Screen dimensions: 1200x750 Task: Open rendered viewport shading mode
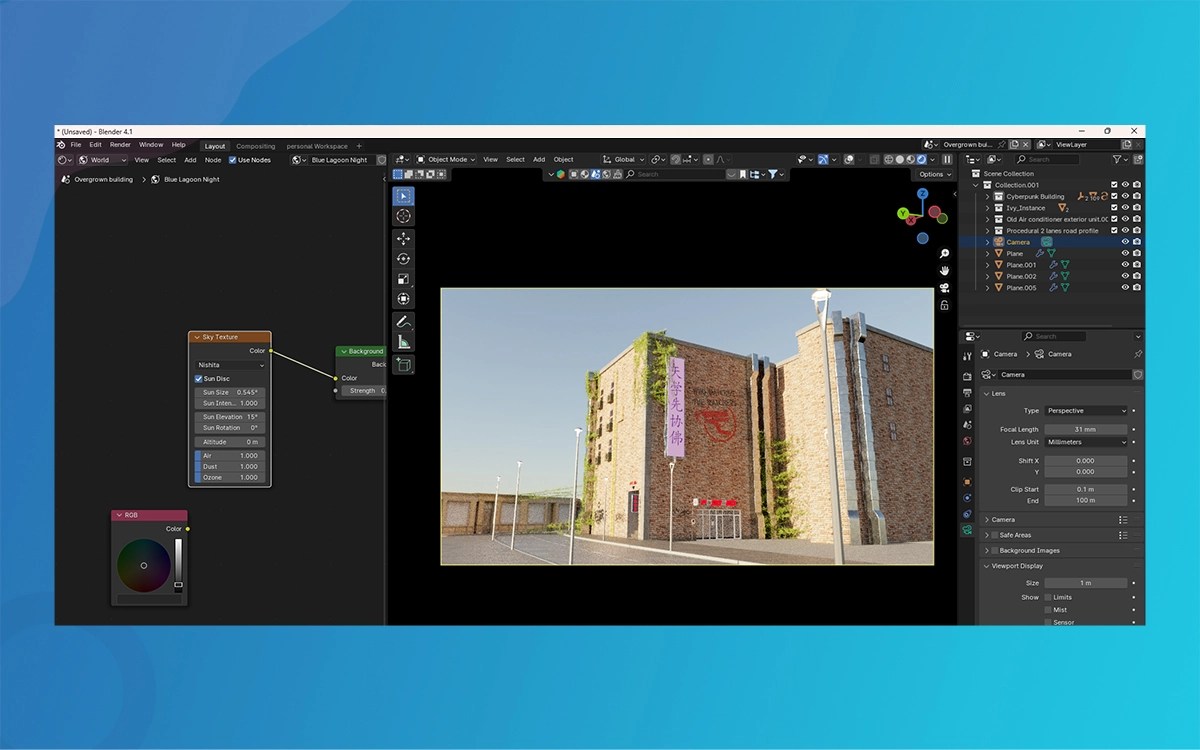921,159
